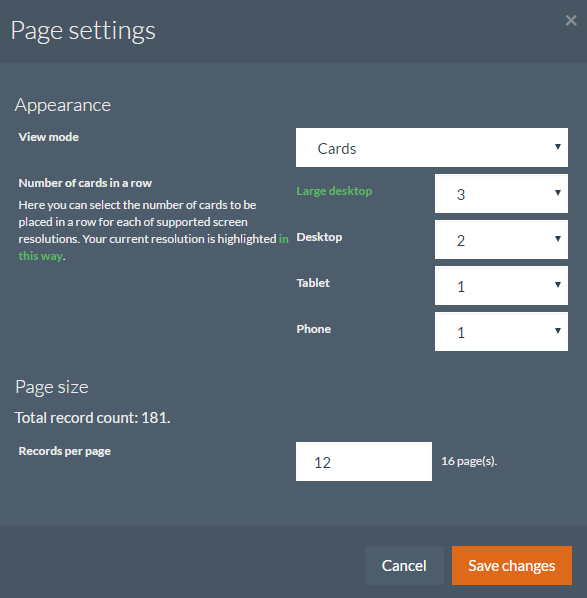Click the Phone dropdown arrow icon
The width and height of the screenshot is (587, 598).
[557, 331]
